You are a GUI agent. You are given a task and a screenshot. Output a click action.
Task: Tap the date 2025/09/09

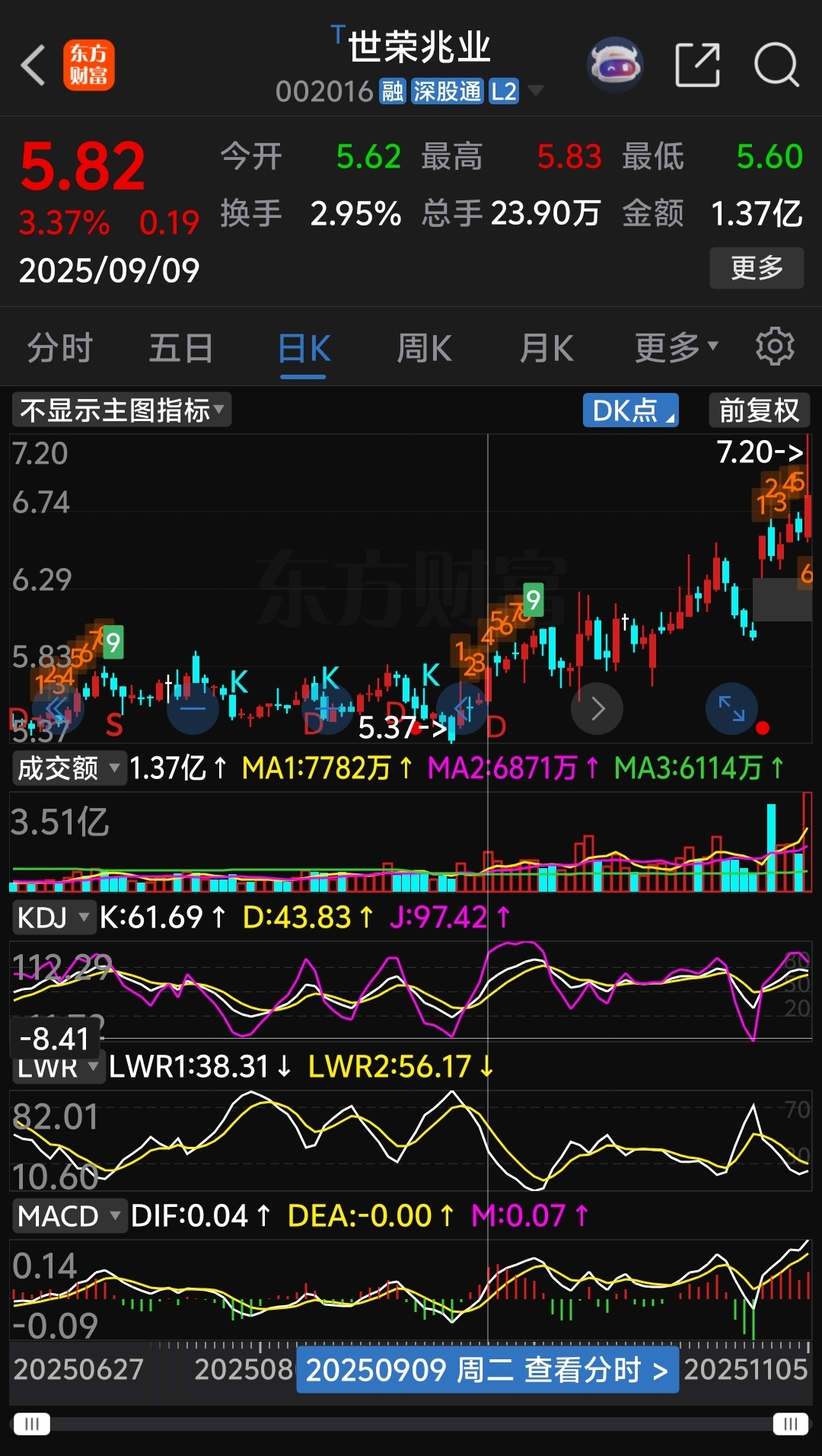[x=110, y=270]
